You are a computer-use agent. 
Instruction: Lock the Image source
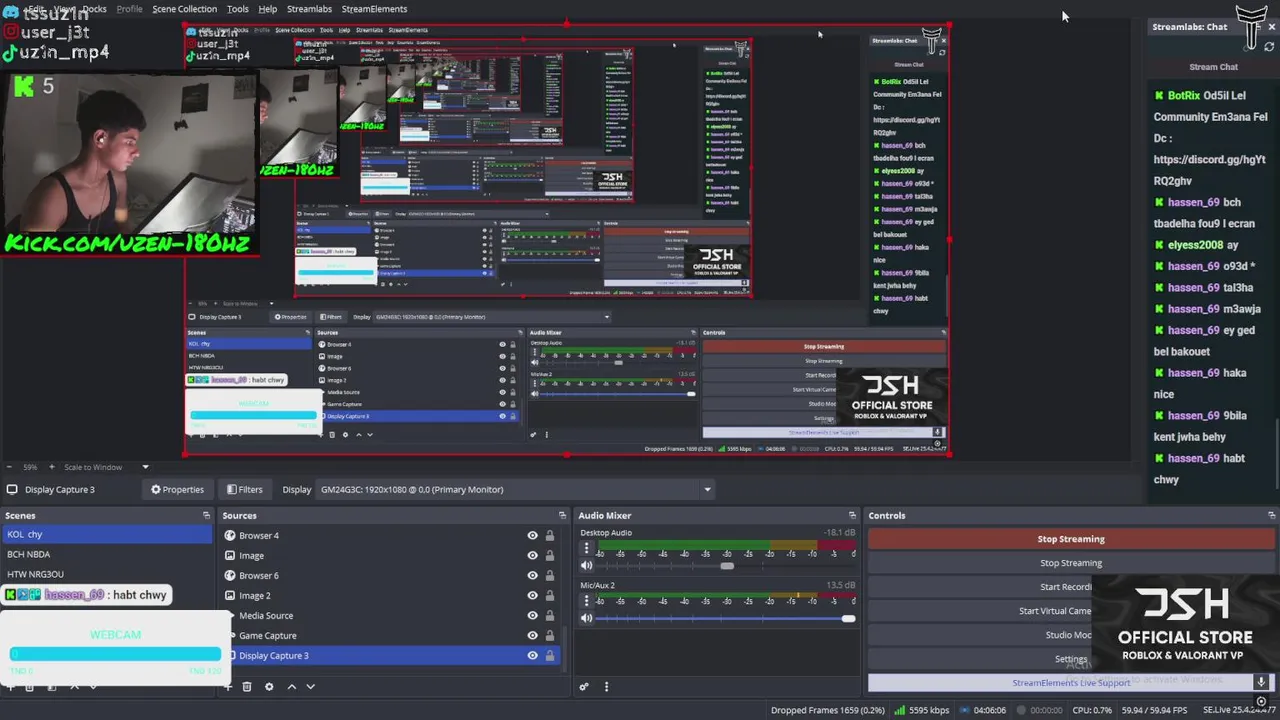click(549, 555)
